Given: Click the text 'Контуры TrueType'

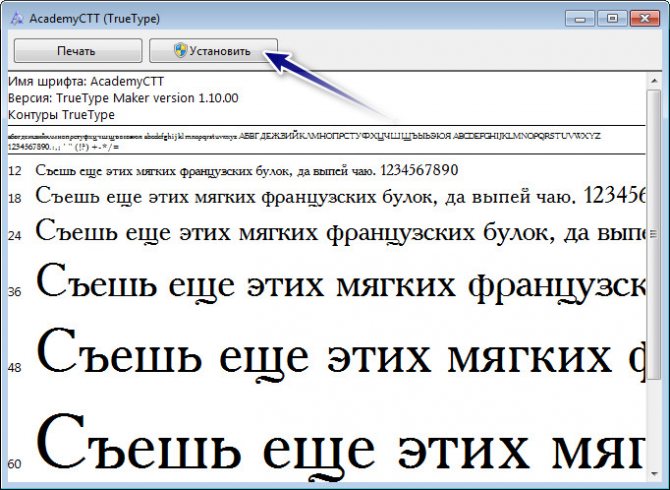Looking at the screenshot, I should pos(62,115).
